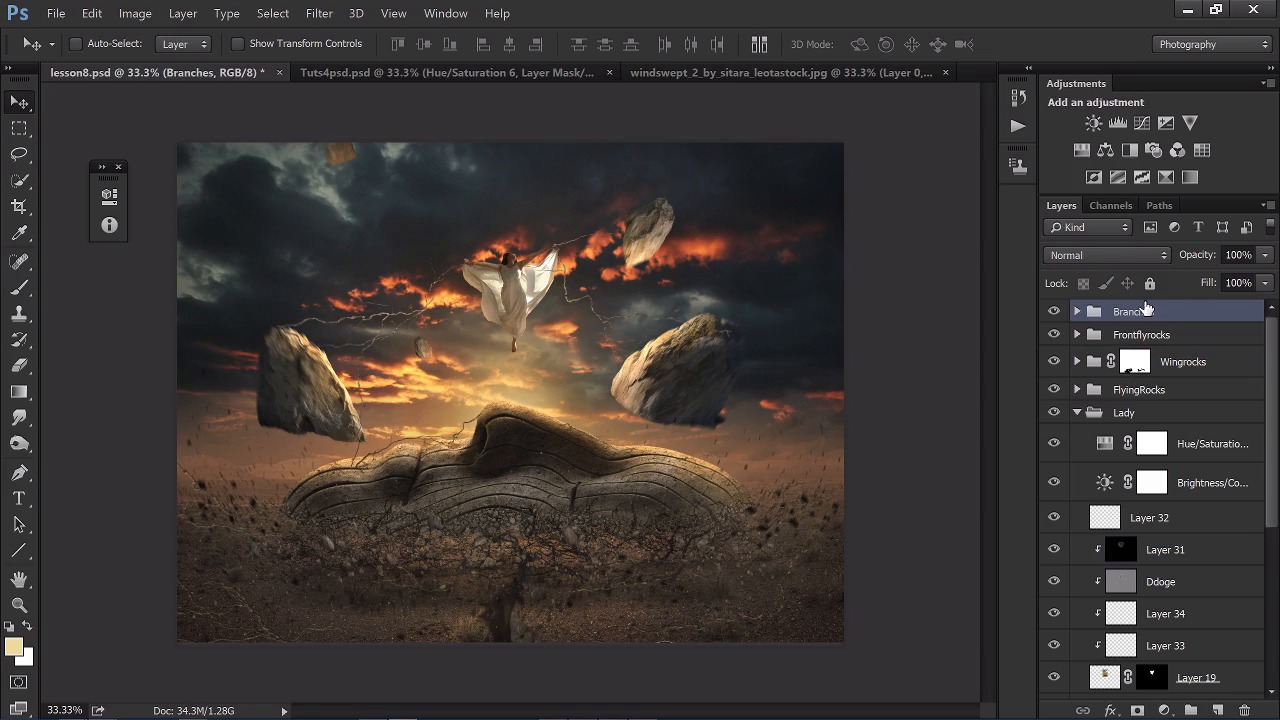The width and height of the screenshot is (1280, 720).
Task: Click the Delete layer trash icon
Action: [1244, 710]
